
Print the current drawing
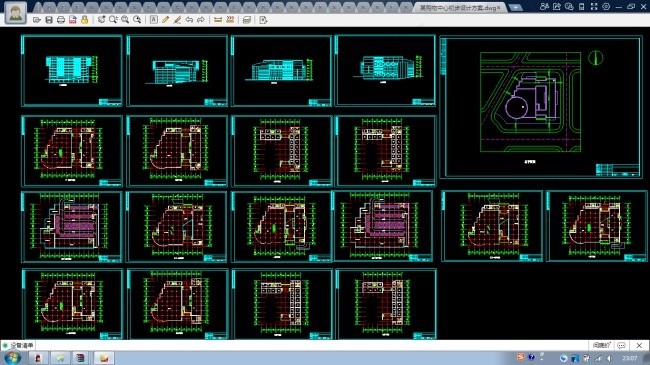click(61, 20)
